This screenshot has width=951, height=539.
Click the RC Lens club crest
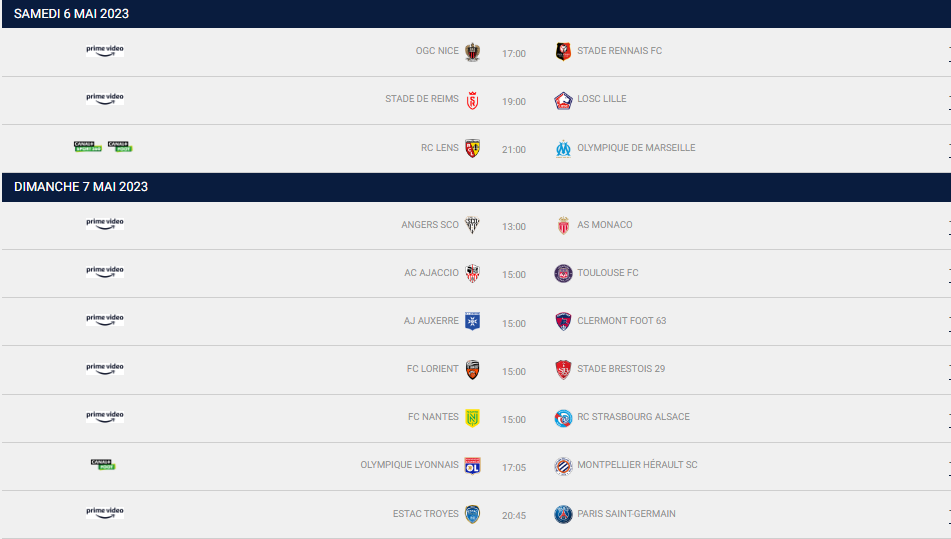(472, 148)
